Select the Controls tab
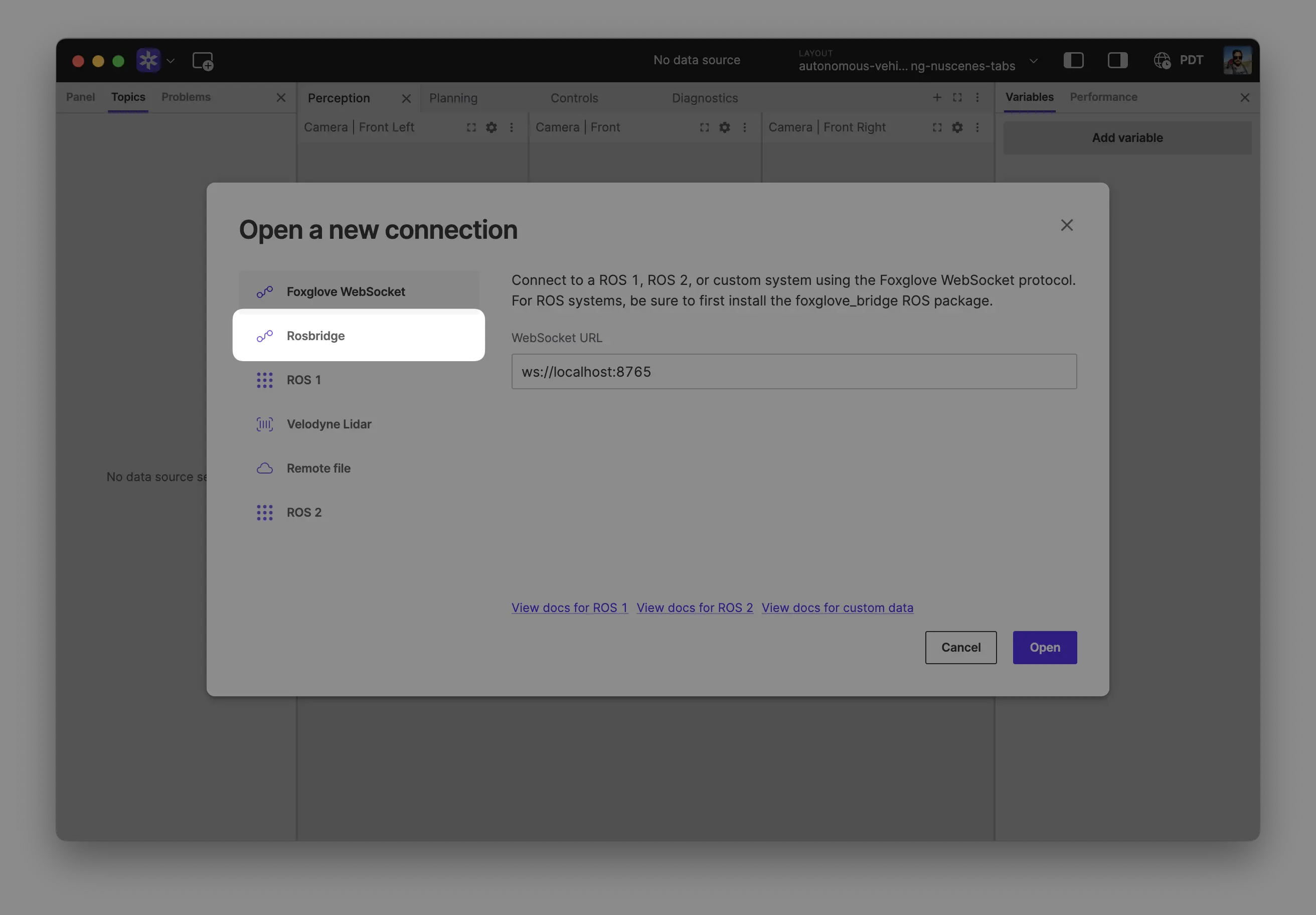The image size is (1316, 915). pyautogui.click(x=574, y=98)
